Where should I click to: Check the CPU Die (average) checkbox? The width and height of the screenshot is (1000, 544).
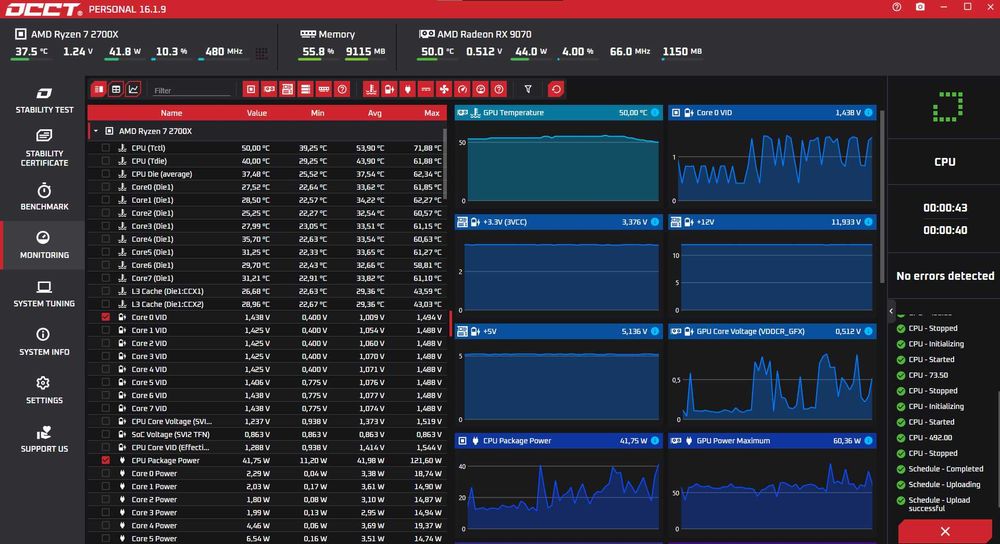105,174
